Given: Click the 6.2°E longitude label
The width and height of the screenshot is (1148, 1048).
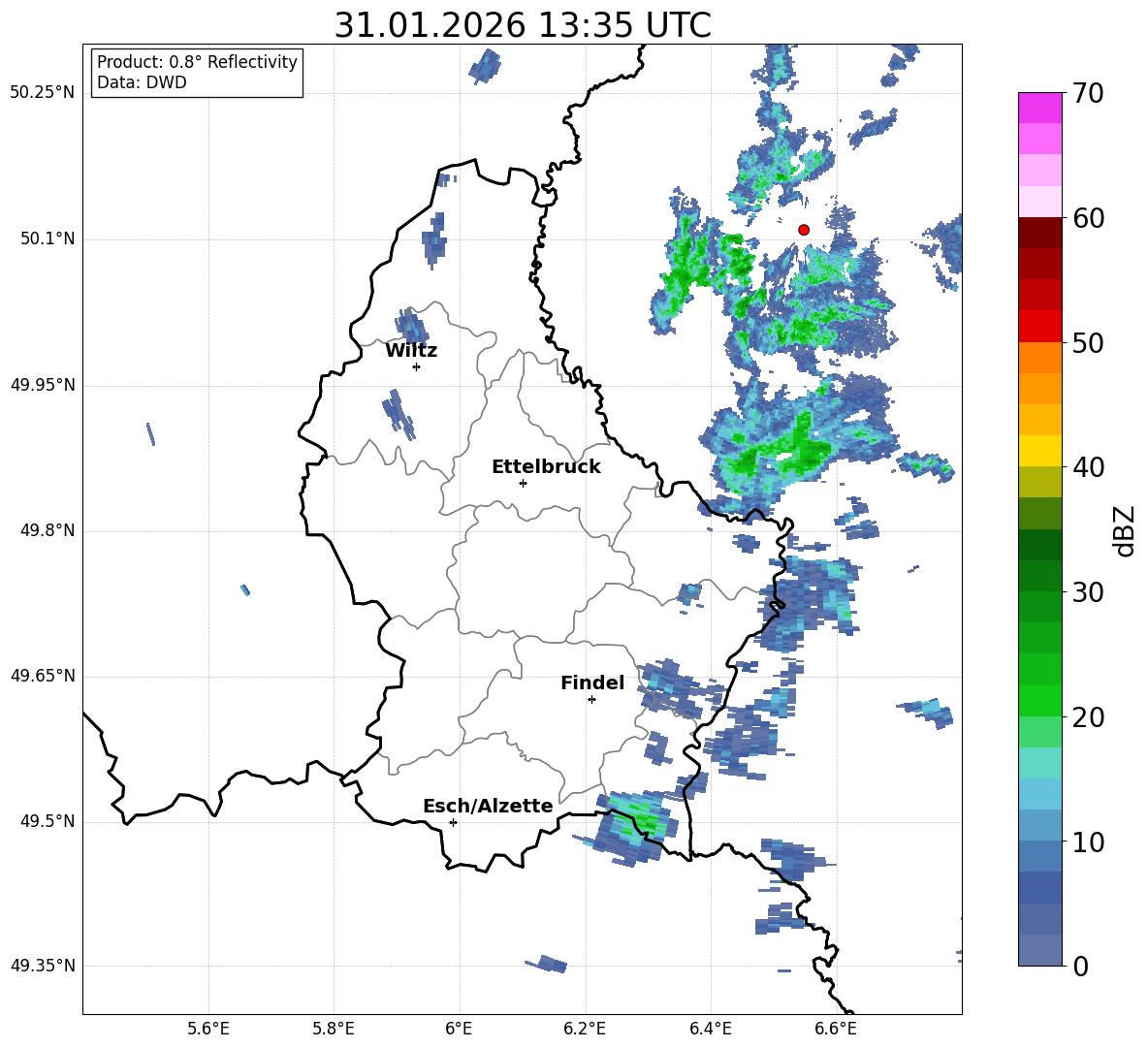Looking at the screenshot, I should (x=585, y=1029).
